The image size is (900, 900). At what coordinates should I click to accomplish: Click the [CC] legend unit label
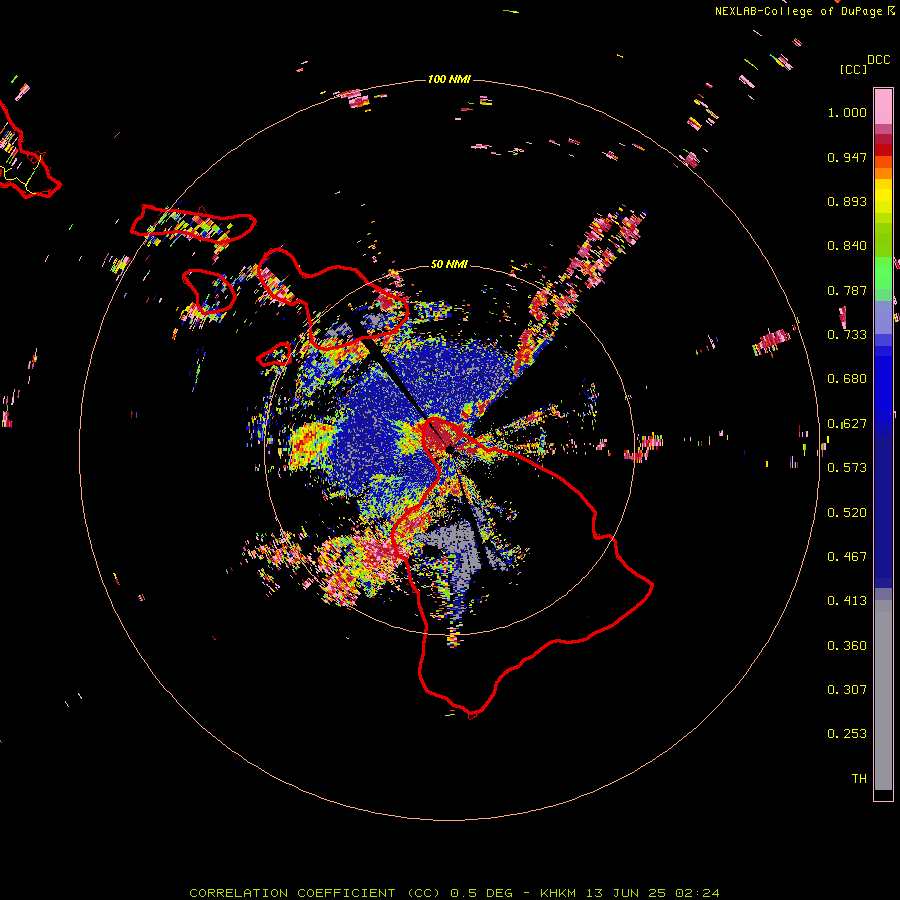853,69
